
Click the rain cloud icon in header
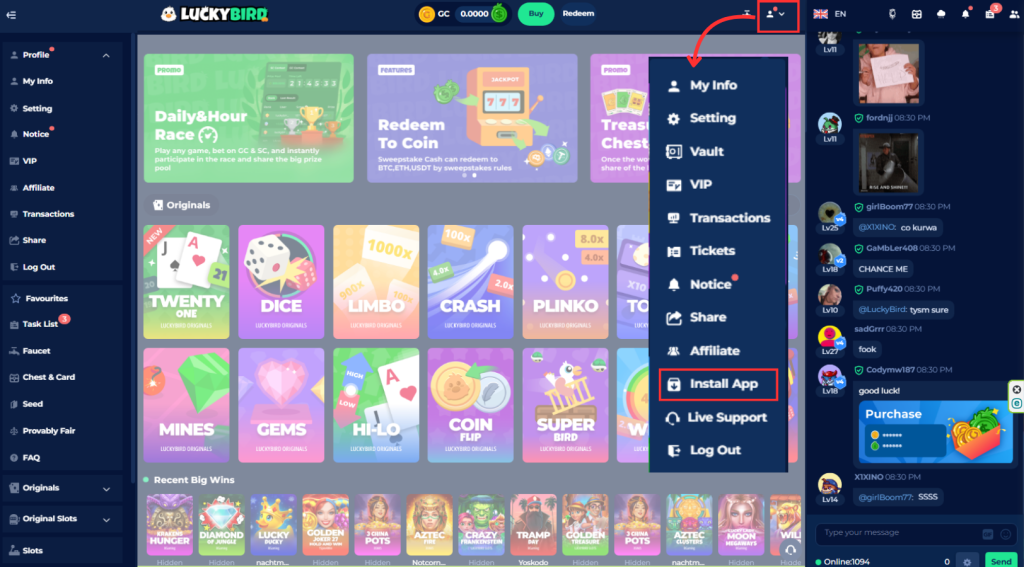click(941, 14)
